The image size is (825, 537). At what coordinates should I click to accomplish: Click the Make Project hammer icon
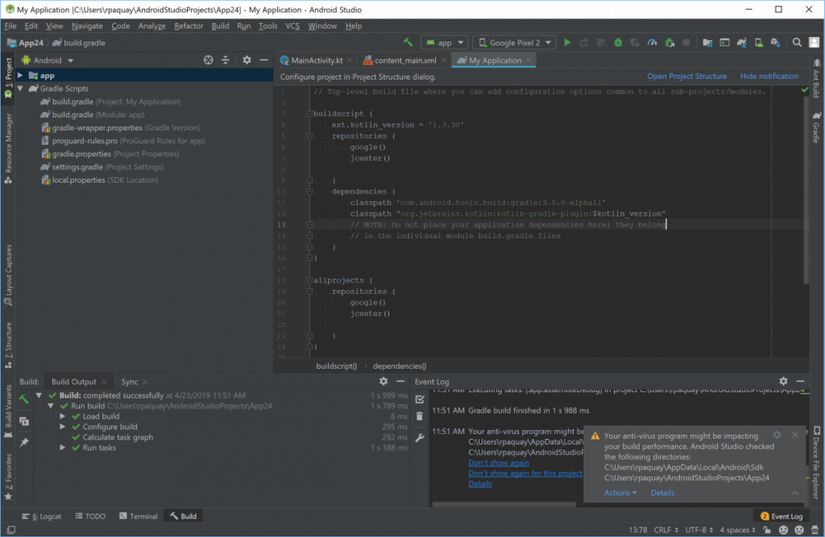(x=408, y=43)
